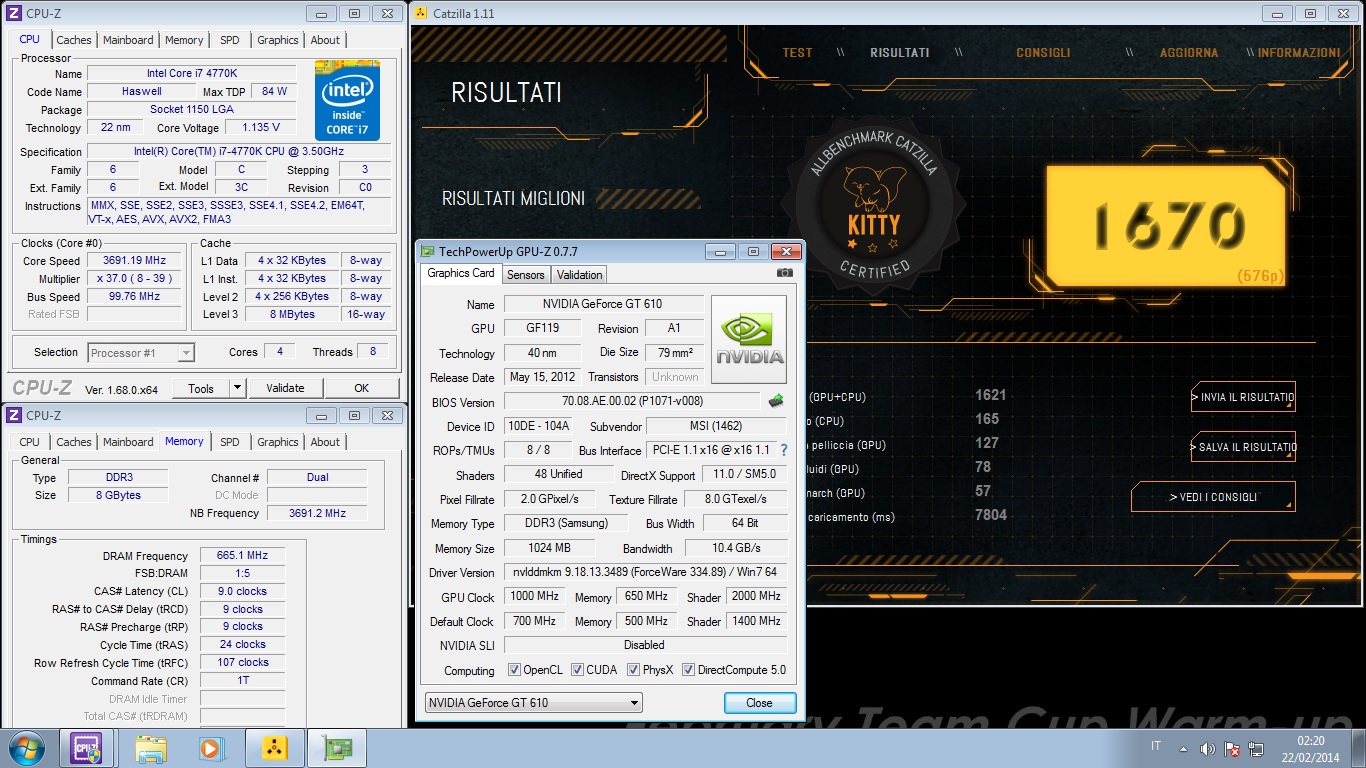
Task: Click the Core Speed value 3691.19 MHz
Action: pos(134,261)
